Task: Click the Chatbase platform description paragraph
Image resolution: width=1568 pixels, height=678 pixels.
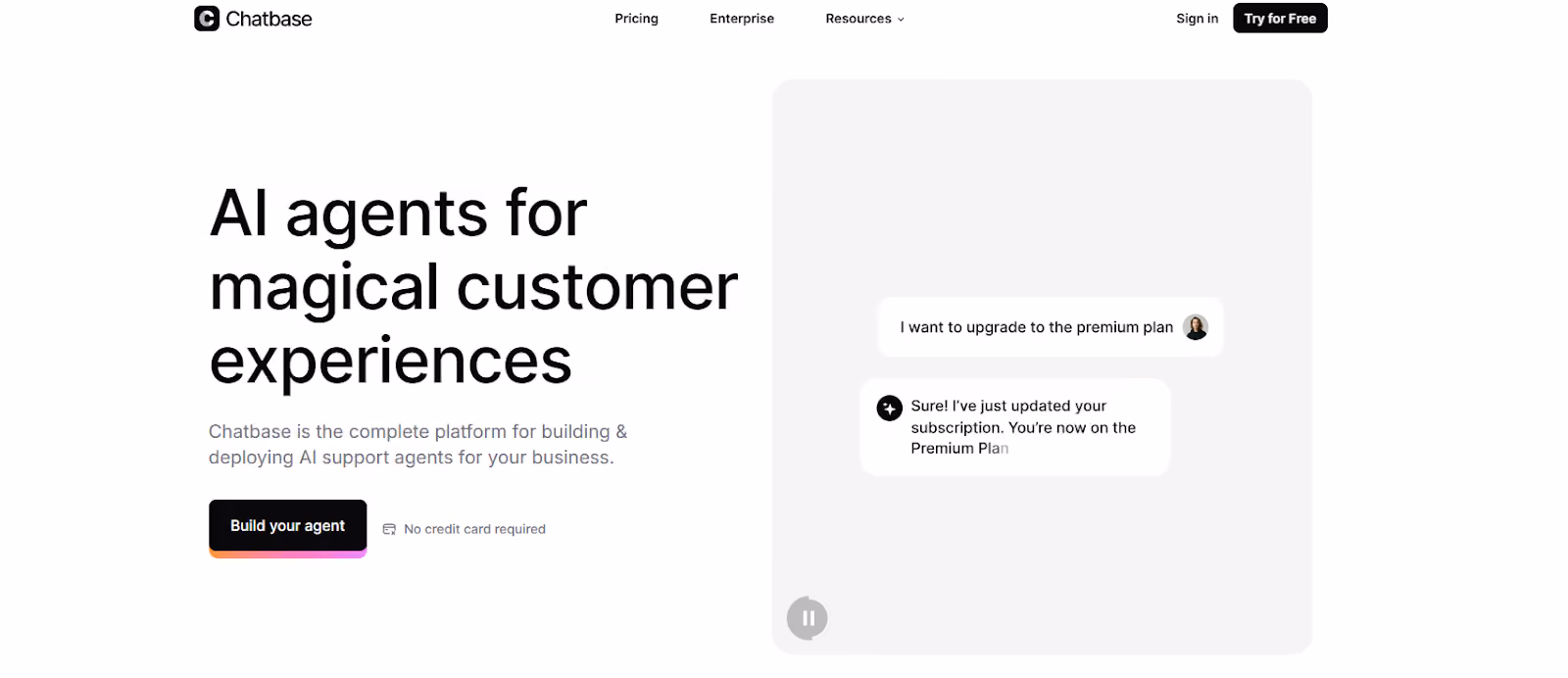Action: [418, 445]
